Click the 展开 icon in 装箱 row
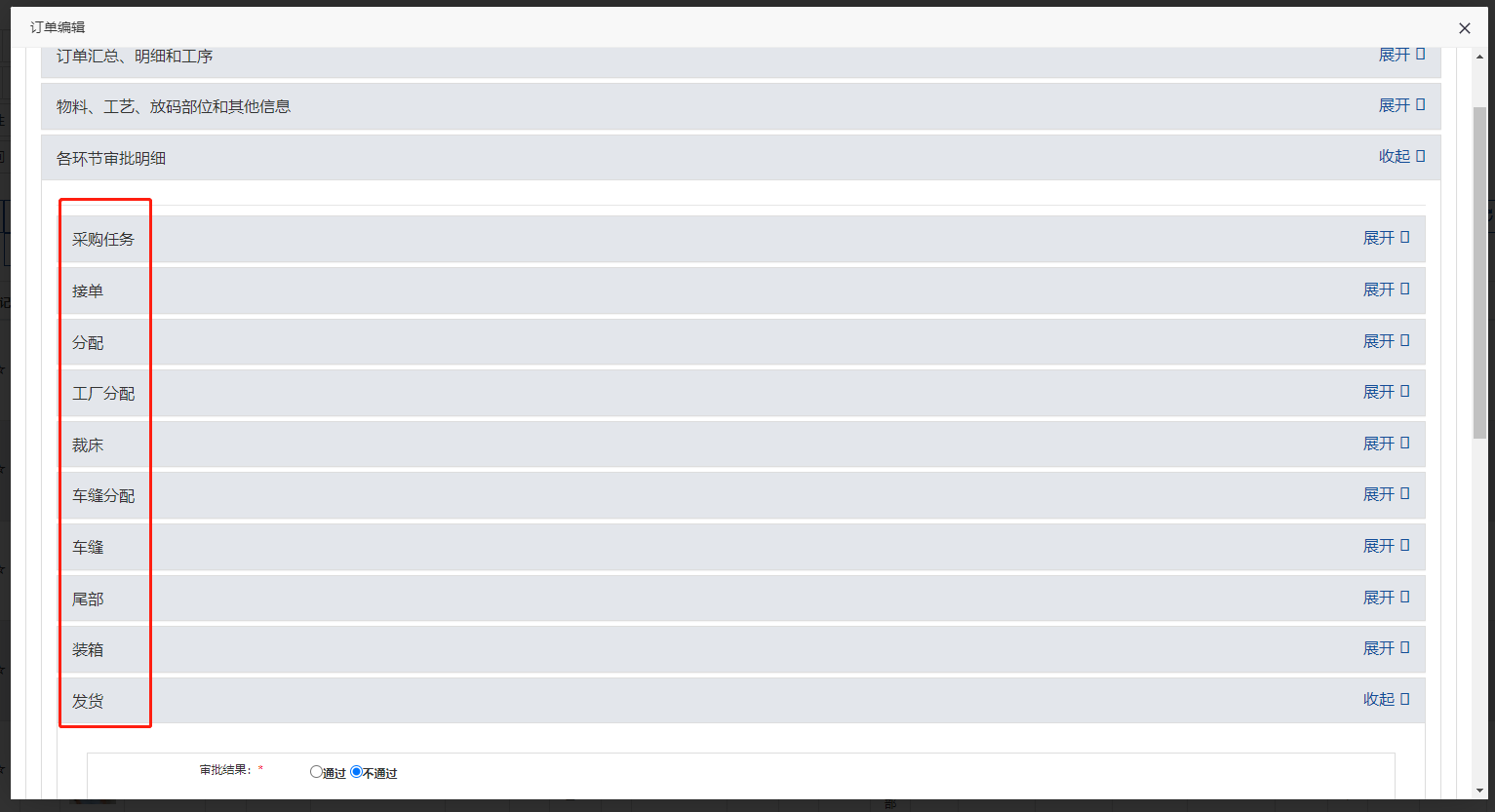The height and width of the screenshot is (812, 1495). pos(1404,648)
